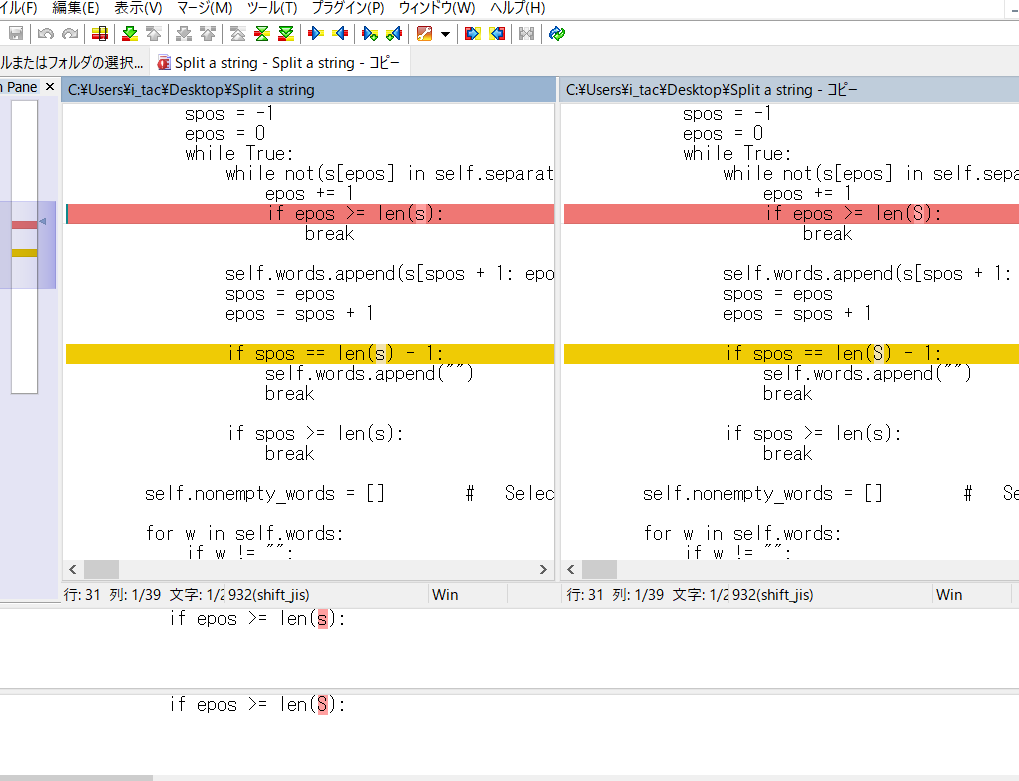Click the Select Line Difference icon
Viewport: 1019px width, 781px height.
click(99, 34)
